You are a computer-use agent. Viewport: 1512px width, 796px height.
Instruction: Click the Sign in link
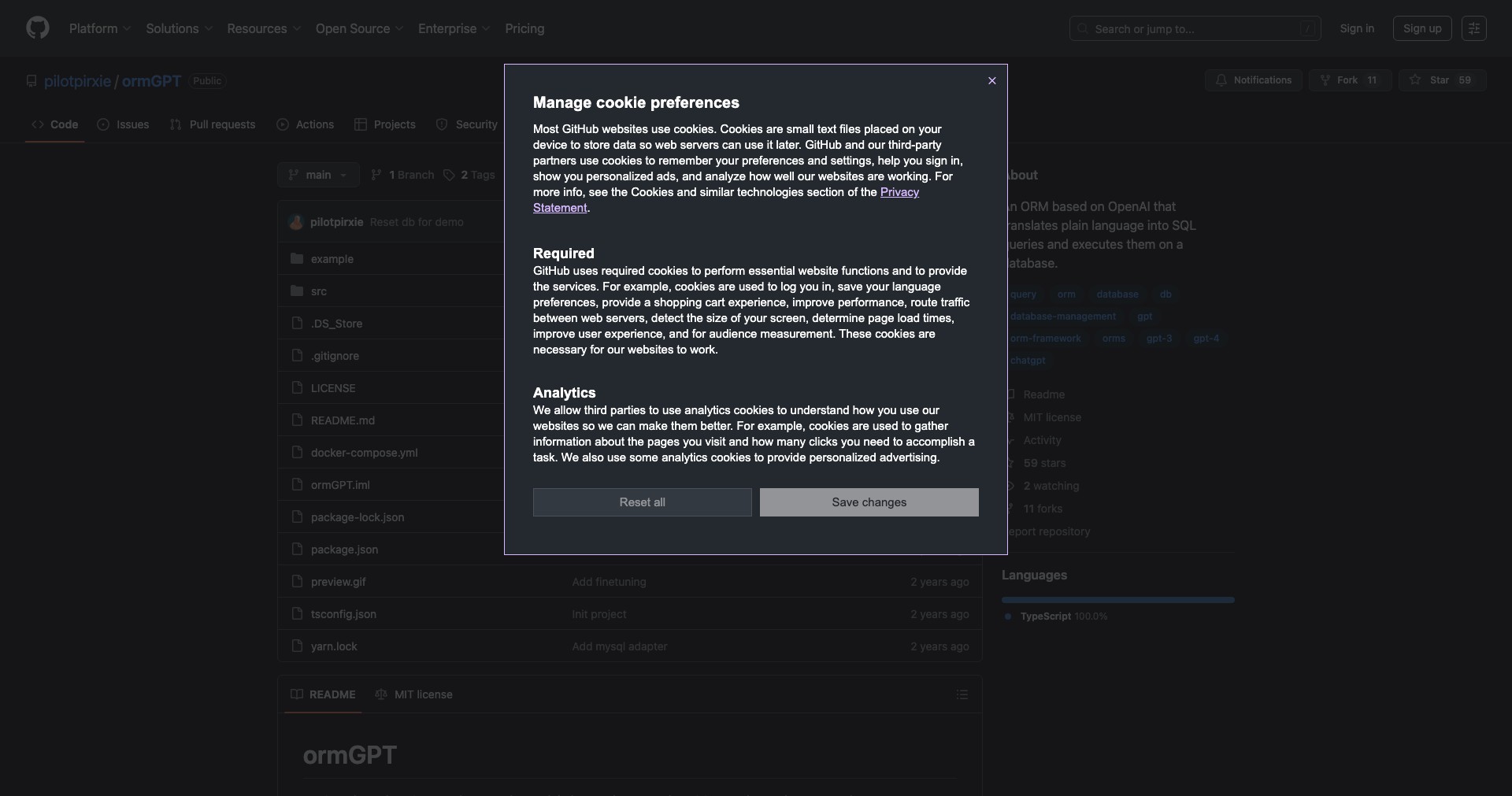pos(1357,28)
